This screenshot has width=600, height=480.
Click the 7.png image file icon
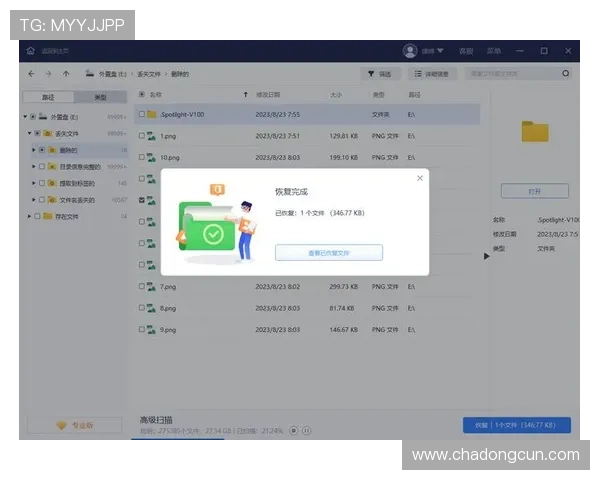(x=152, y=286)
